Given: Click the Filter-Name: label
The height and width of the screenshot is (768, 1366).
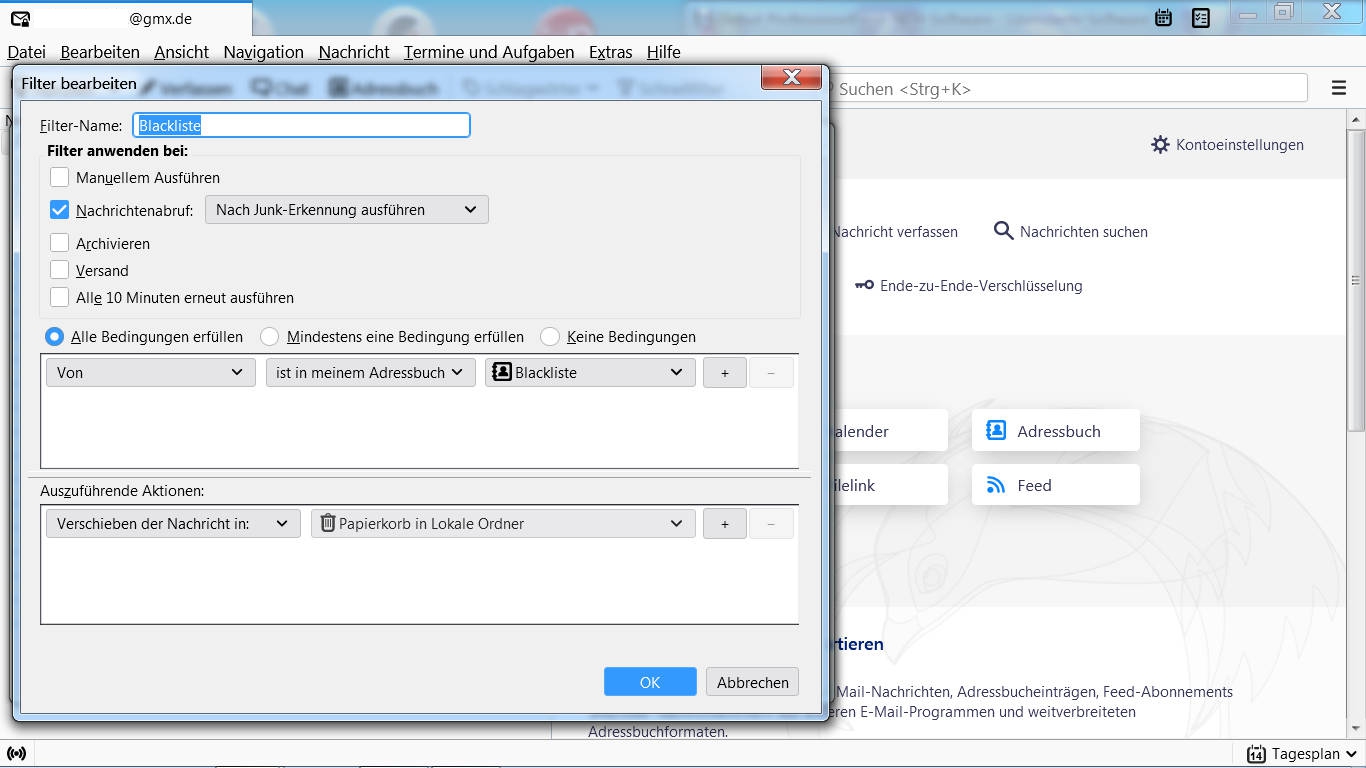Looking at the screenshot, I should pos(81,125).
